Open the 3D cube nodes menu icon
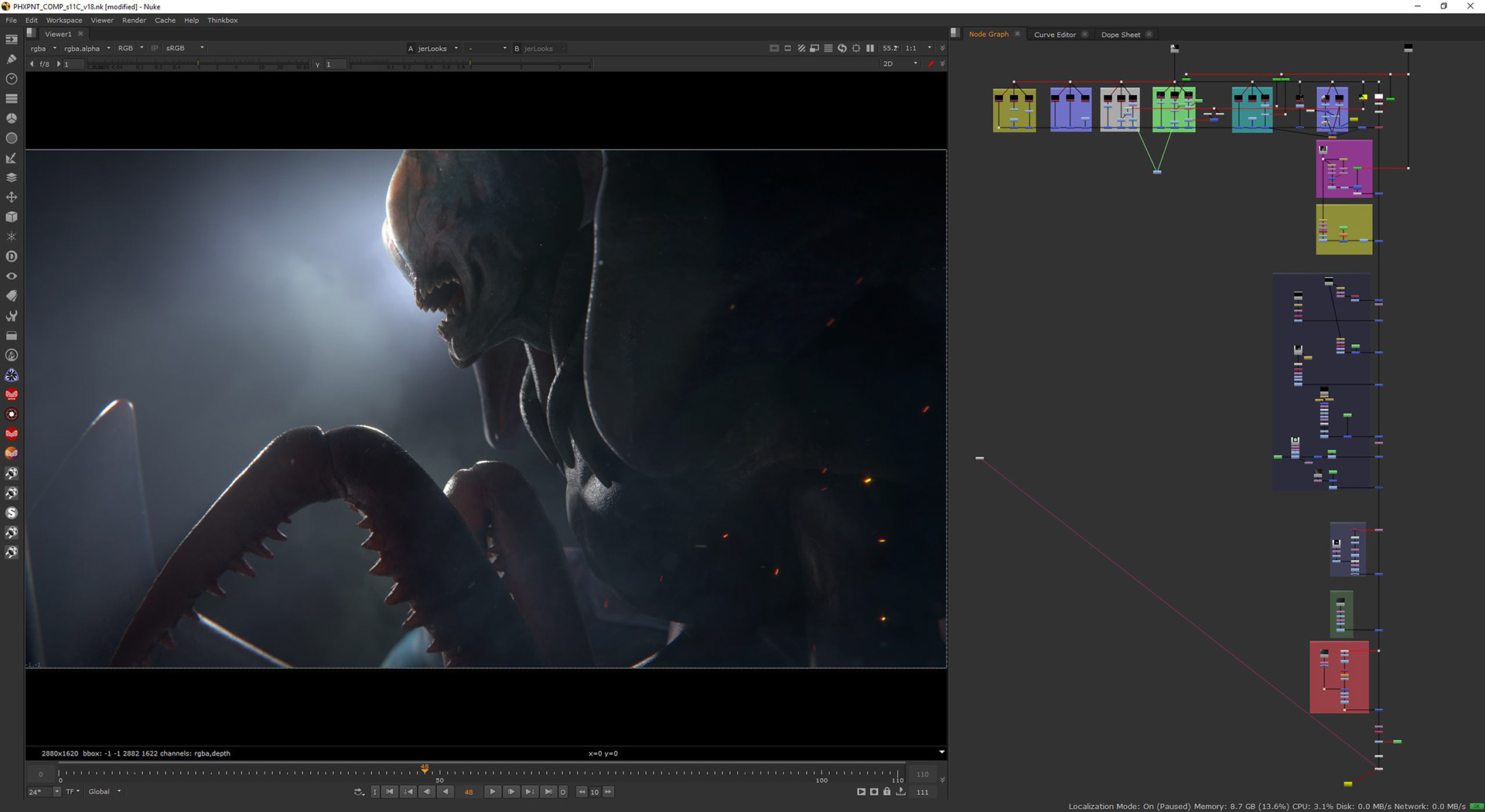This screenshot has height=812, width=1485. click(x=12, y=217)
